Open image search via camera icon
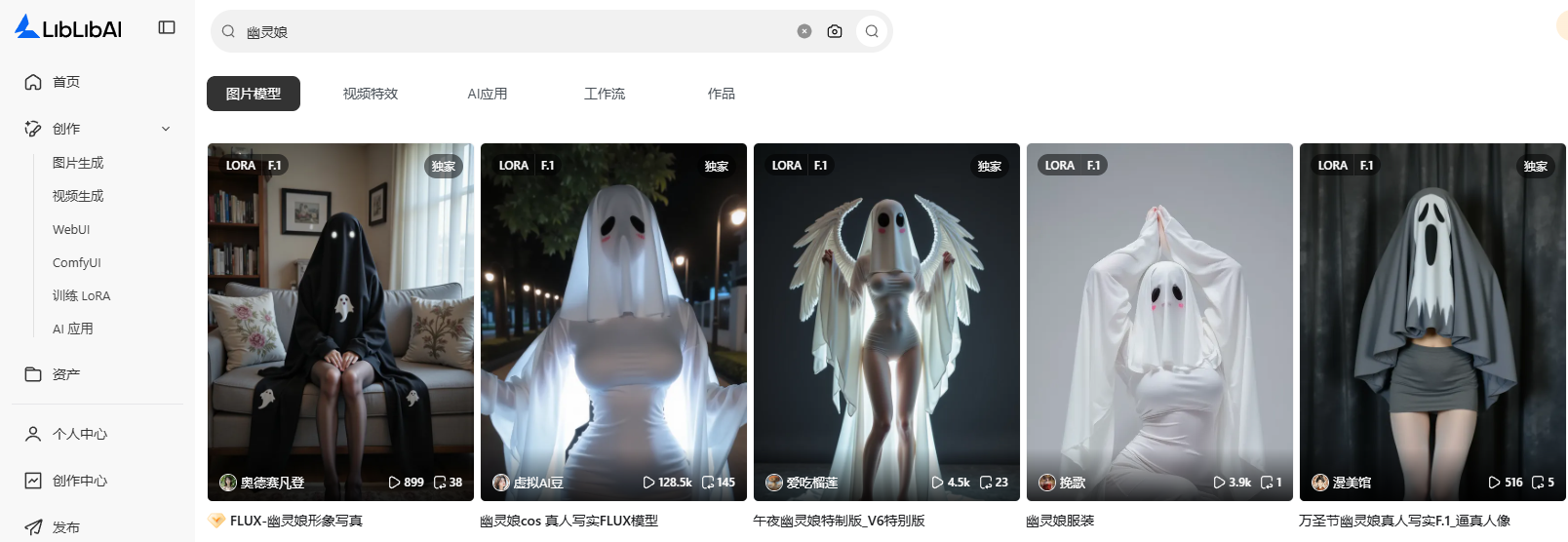Screen dimensions: 1568x542 (x=835, y=31)
